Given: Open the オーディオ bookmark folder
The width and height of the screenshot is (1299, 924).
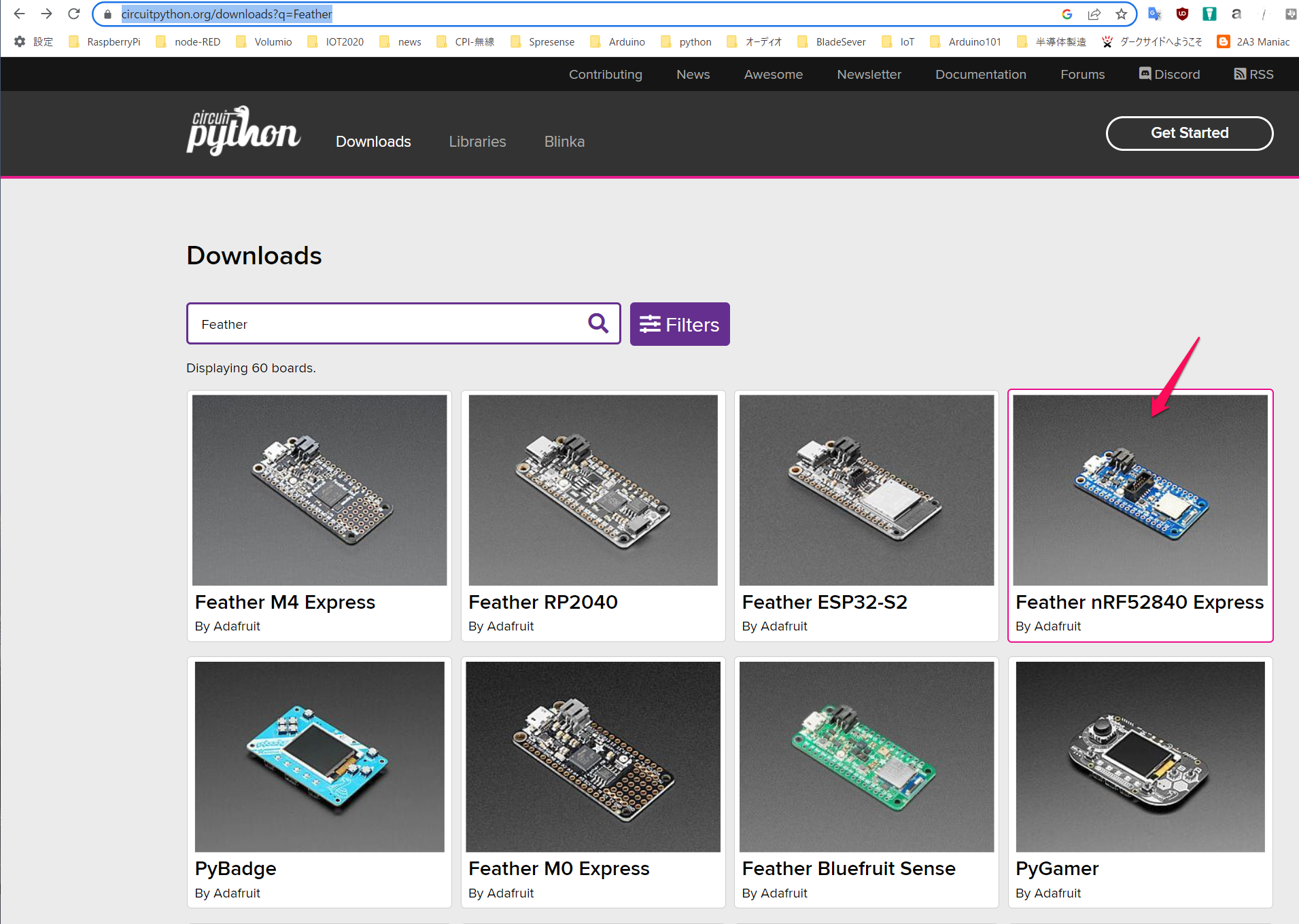Looking at the screenshot, I should pos(755,41).
